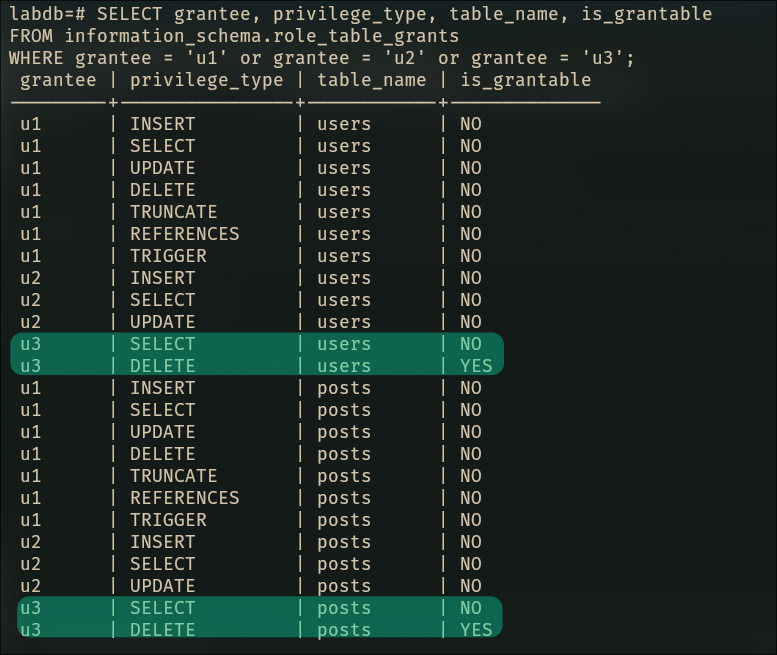Click YES in the u3 DELETE posts row
Image resolution: width=777 pixels, height=655 pixels.
pyautogui.click(x=476, y=630)
